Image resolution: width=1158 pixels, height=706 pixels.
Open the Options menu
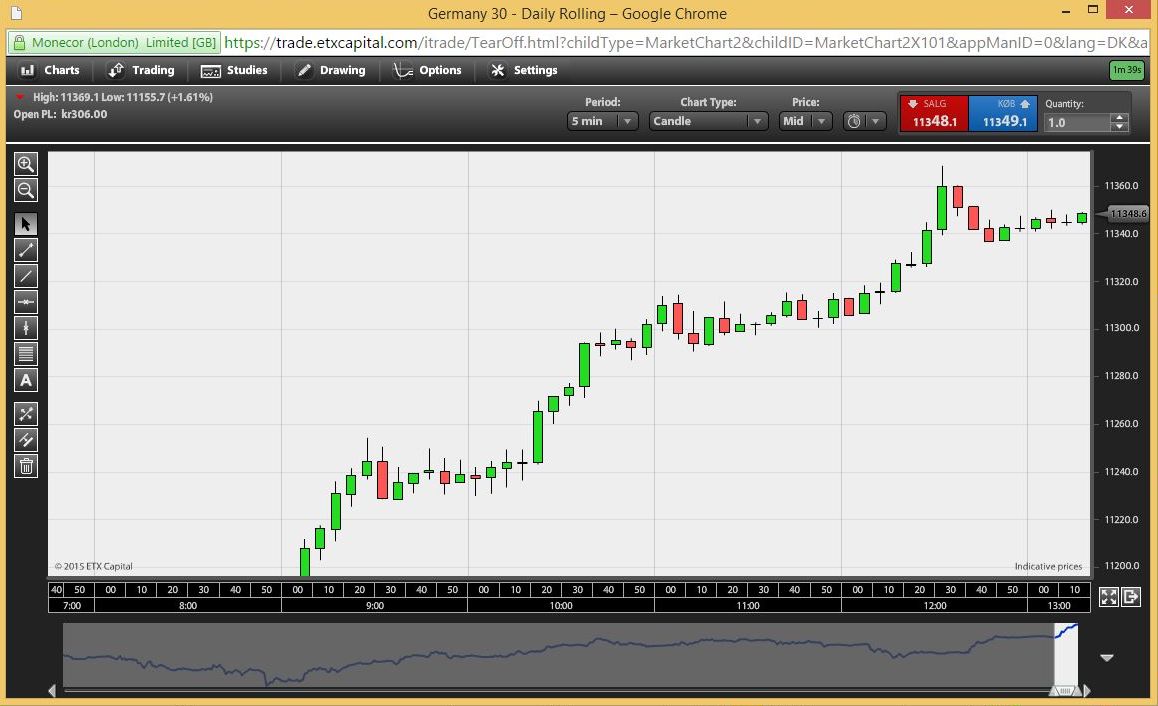(428, 70)
